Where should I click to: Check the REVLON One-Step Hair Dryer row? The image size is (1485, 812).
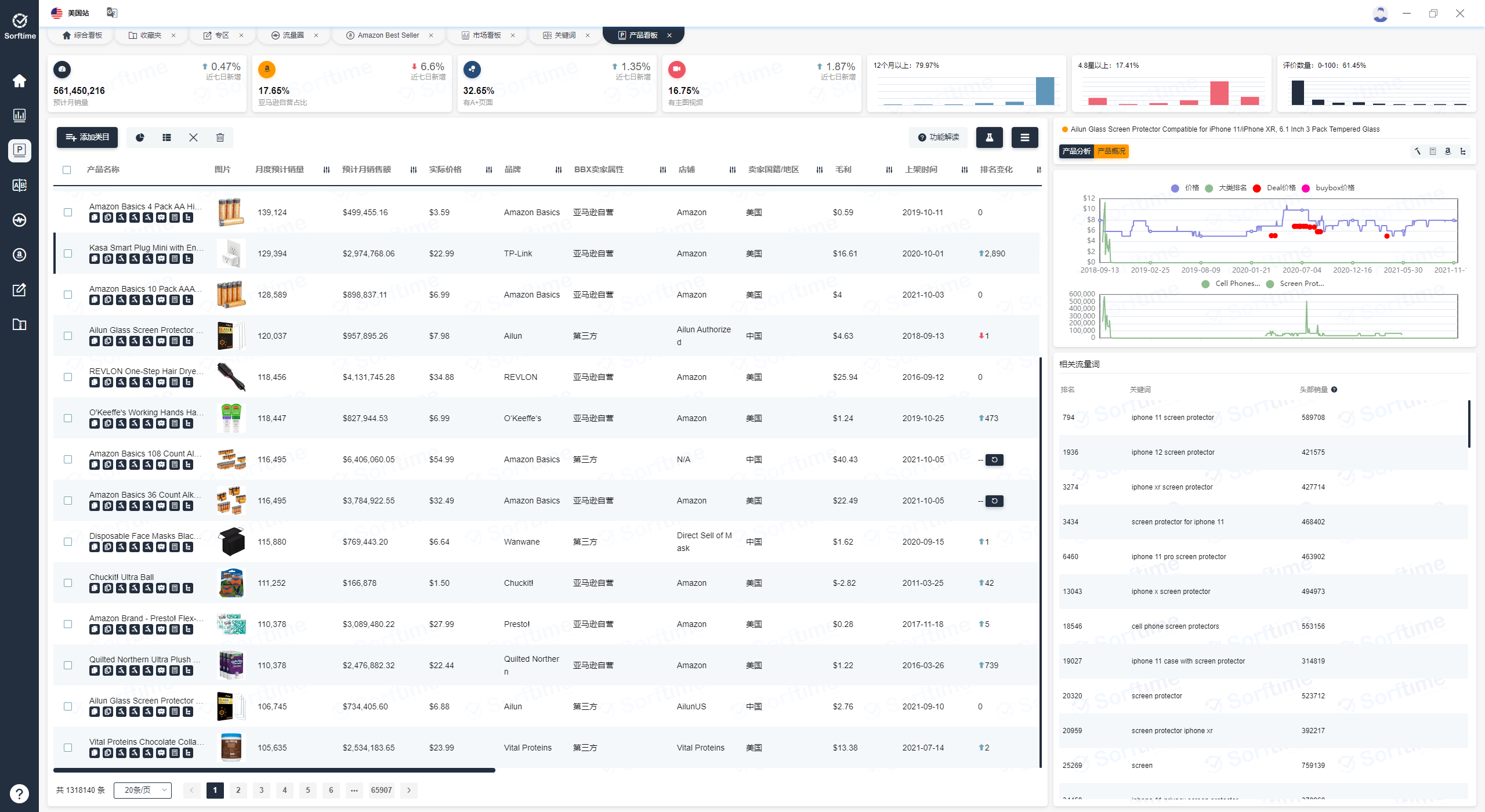(68, 377)
